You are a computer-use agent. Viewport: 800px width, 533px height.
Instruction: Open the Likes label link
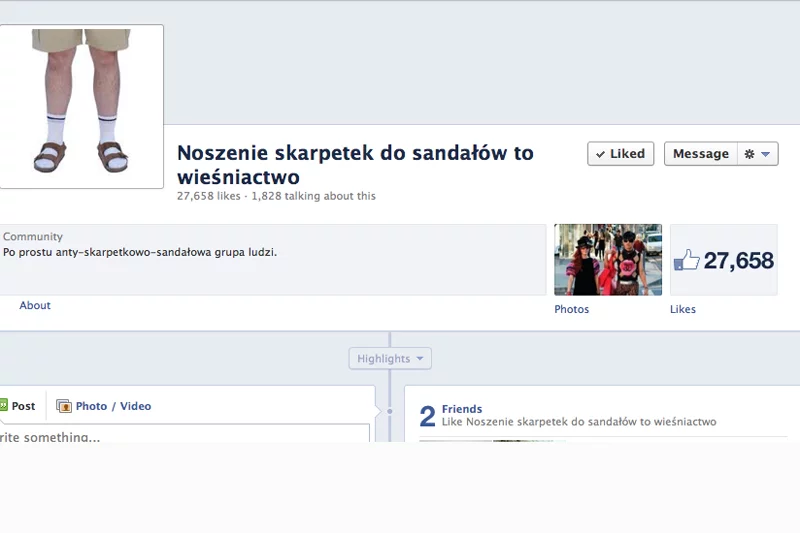click(683, 309)
